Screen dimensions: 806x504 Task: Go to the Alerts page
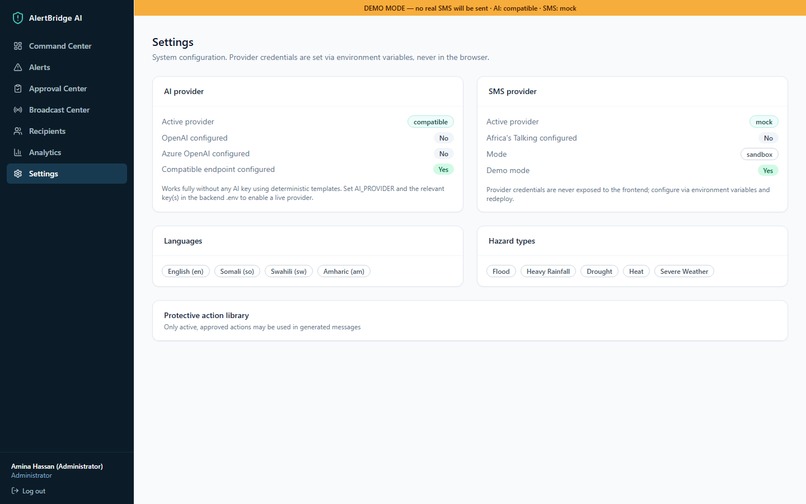click(67, 67)
